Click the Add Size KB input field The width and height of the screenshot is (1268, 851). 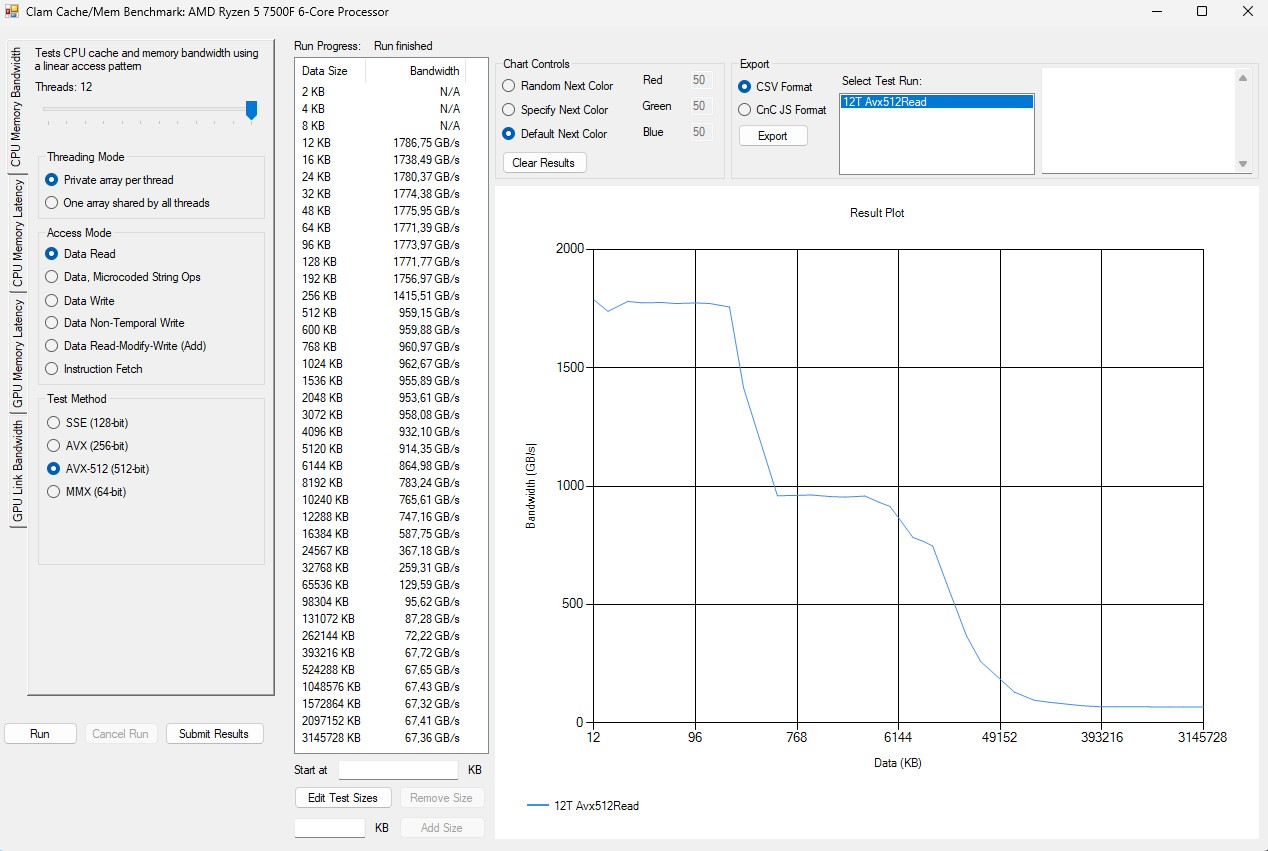[x=330, y=828]
